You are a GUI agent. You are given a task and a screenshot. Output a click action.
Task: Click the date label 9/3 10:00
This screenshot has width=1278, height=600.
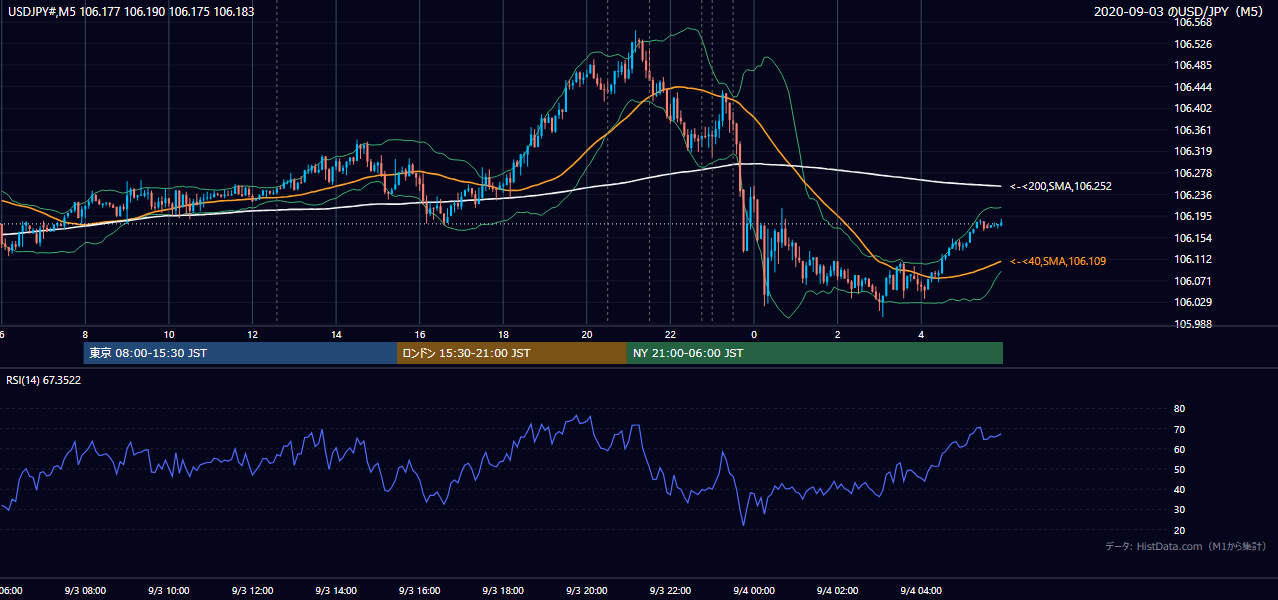pos(169,591)
